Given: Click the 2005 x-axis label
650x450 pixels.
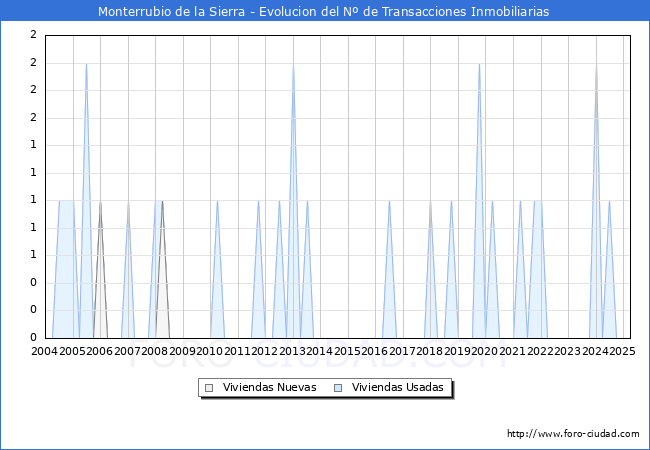Looking at the screenshot, I should coord(72,351).
